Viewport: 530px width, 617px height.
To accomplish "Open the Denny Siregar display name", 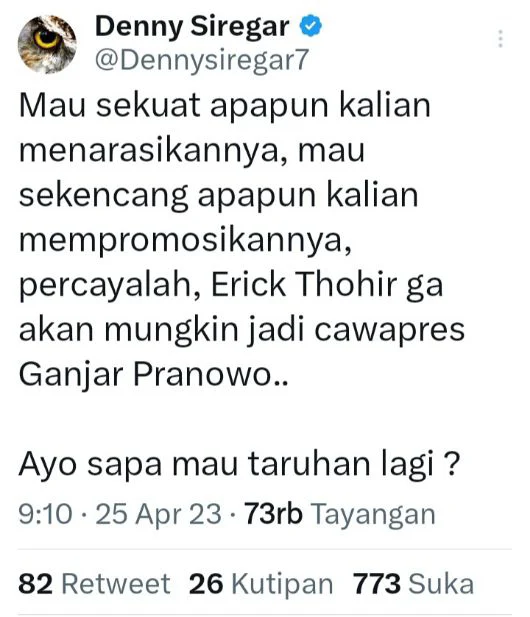I will click(192, 26).
